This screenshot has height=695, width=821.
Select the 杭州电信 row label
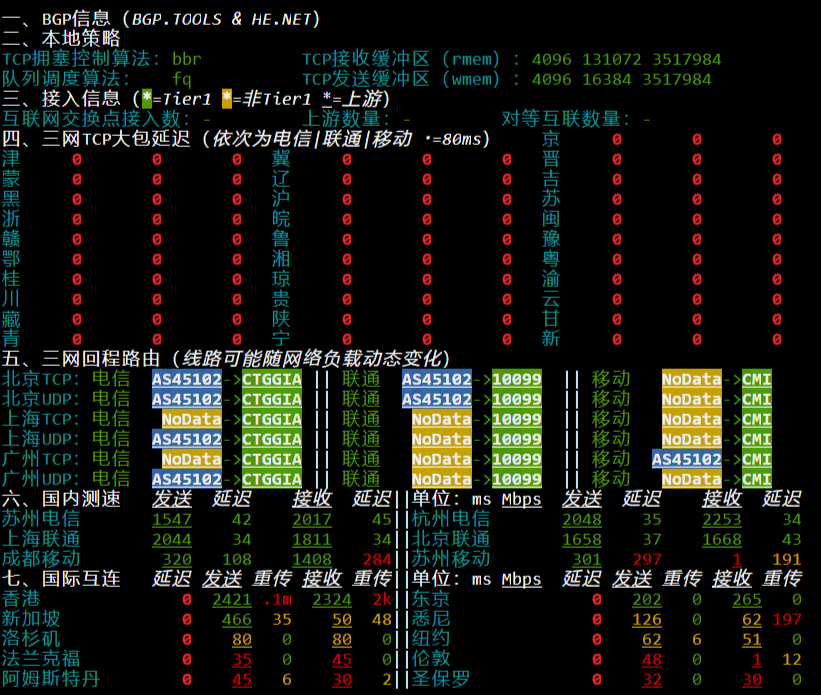coord(451,519)
